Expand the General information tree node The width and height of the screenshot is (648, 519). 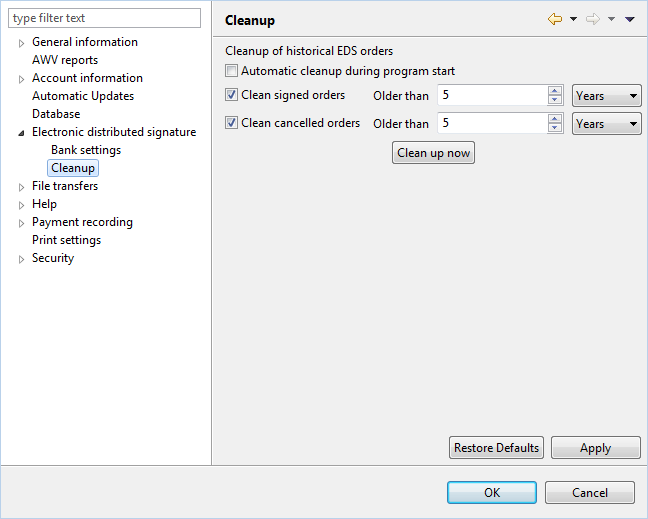pos(21,43)
